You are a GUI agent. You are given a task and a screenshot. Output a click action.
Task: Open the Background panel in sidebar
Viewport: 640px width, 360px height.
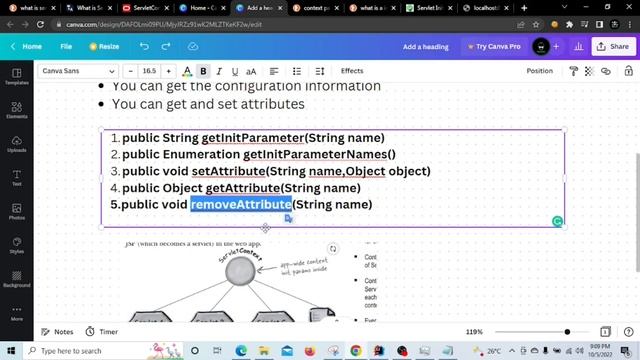[x=17, y=280]
